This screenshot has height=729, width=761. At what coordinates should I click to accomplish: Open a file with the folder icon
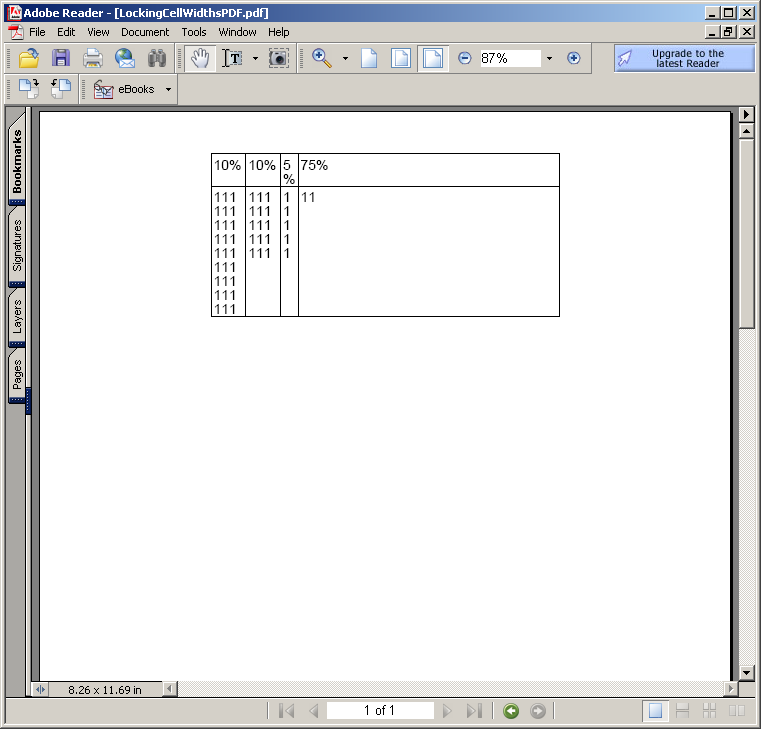pyautogui.click(x=29, y=58)
